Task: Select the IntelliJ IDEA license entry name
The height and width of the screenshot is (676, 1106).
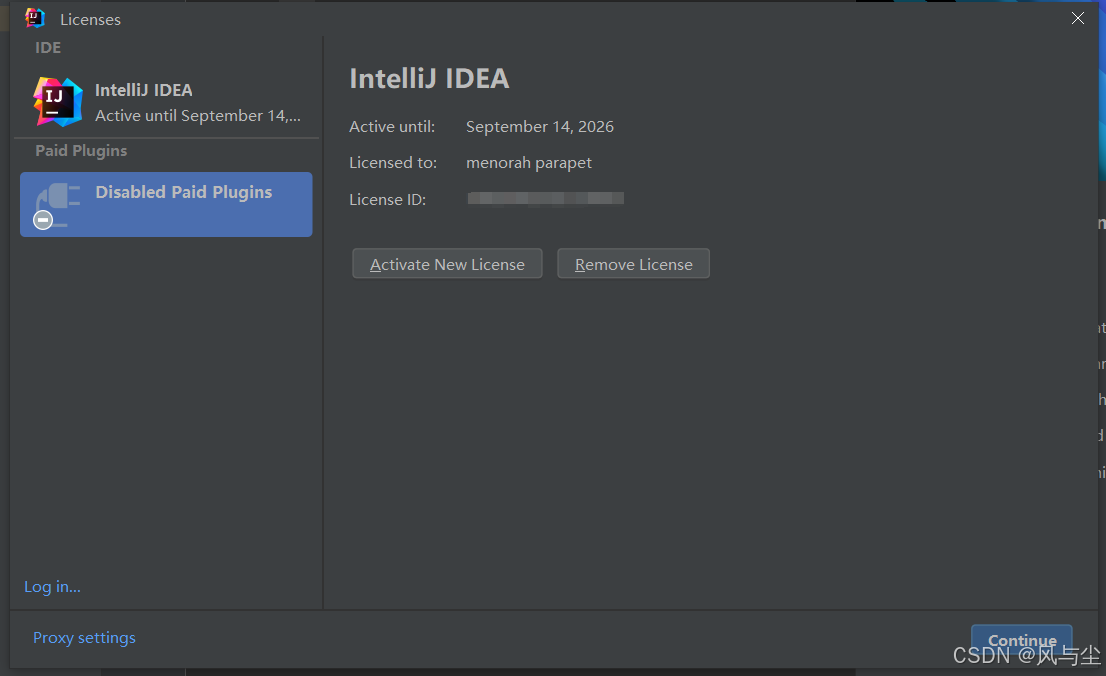Action: (x=144, y=90)
